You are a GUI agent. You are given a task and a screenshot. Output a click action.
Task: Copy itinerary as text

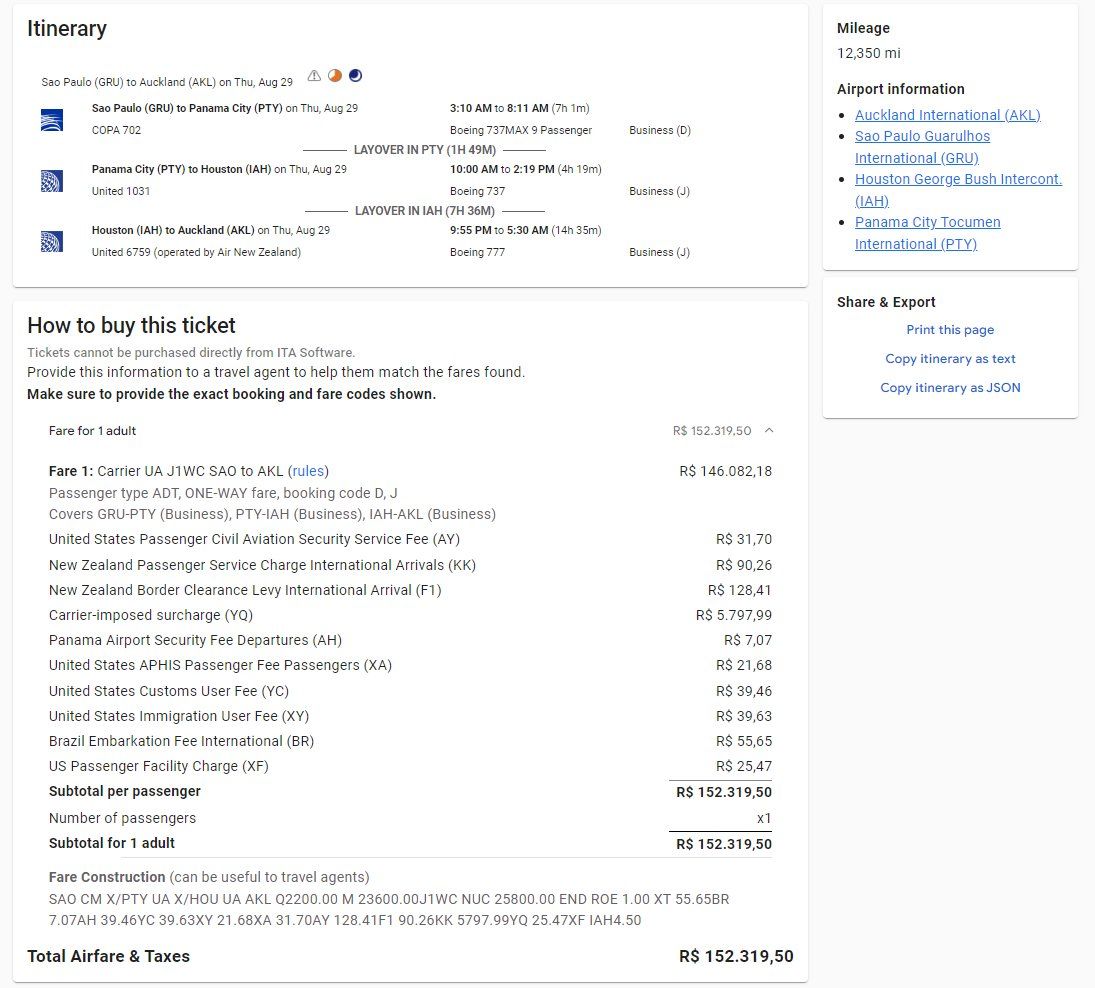tap(950, 359)
